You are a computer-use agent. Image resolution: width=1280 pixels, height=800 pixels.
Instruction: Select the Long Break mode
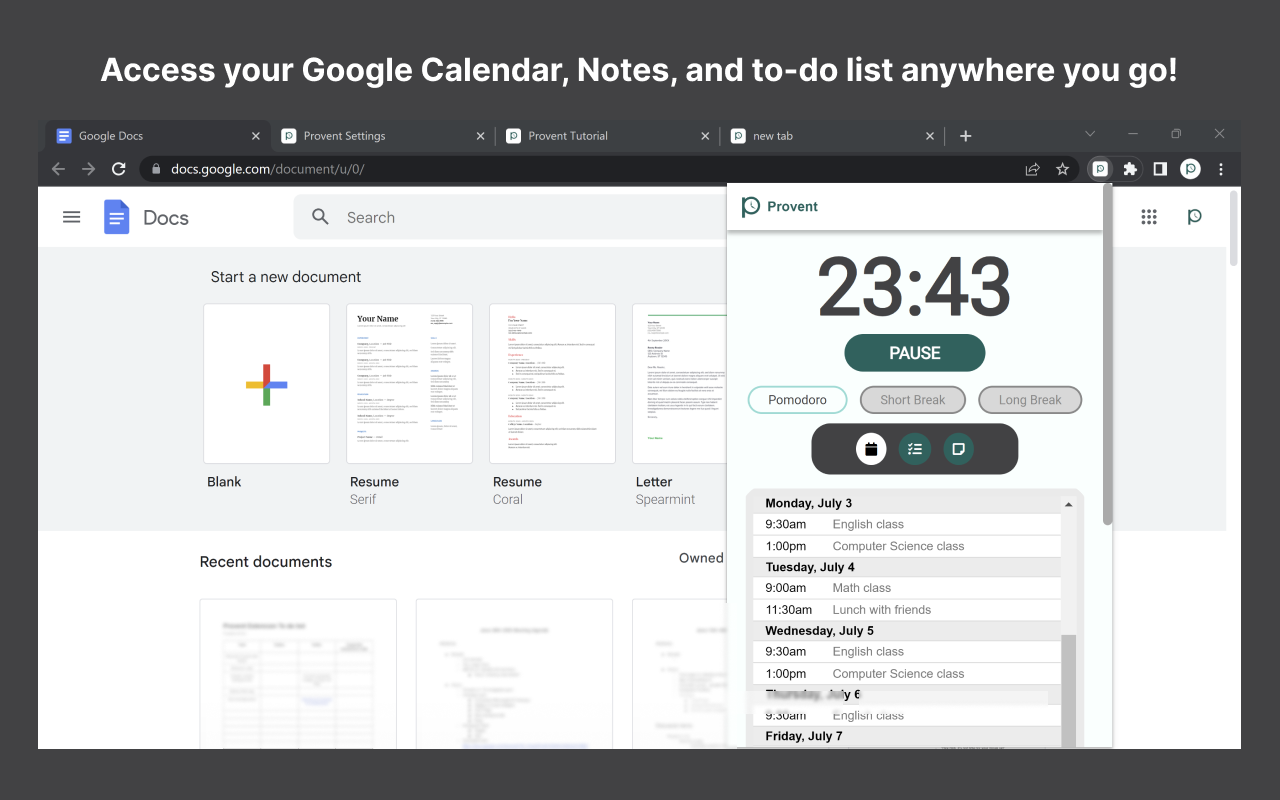(x=1030, y=400)
